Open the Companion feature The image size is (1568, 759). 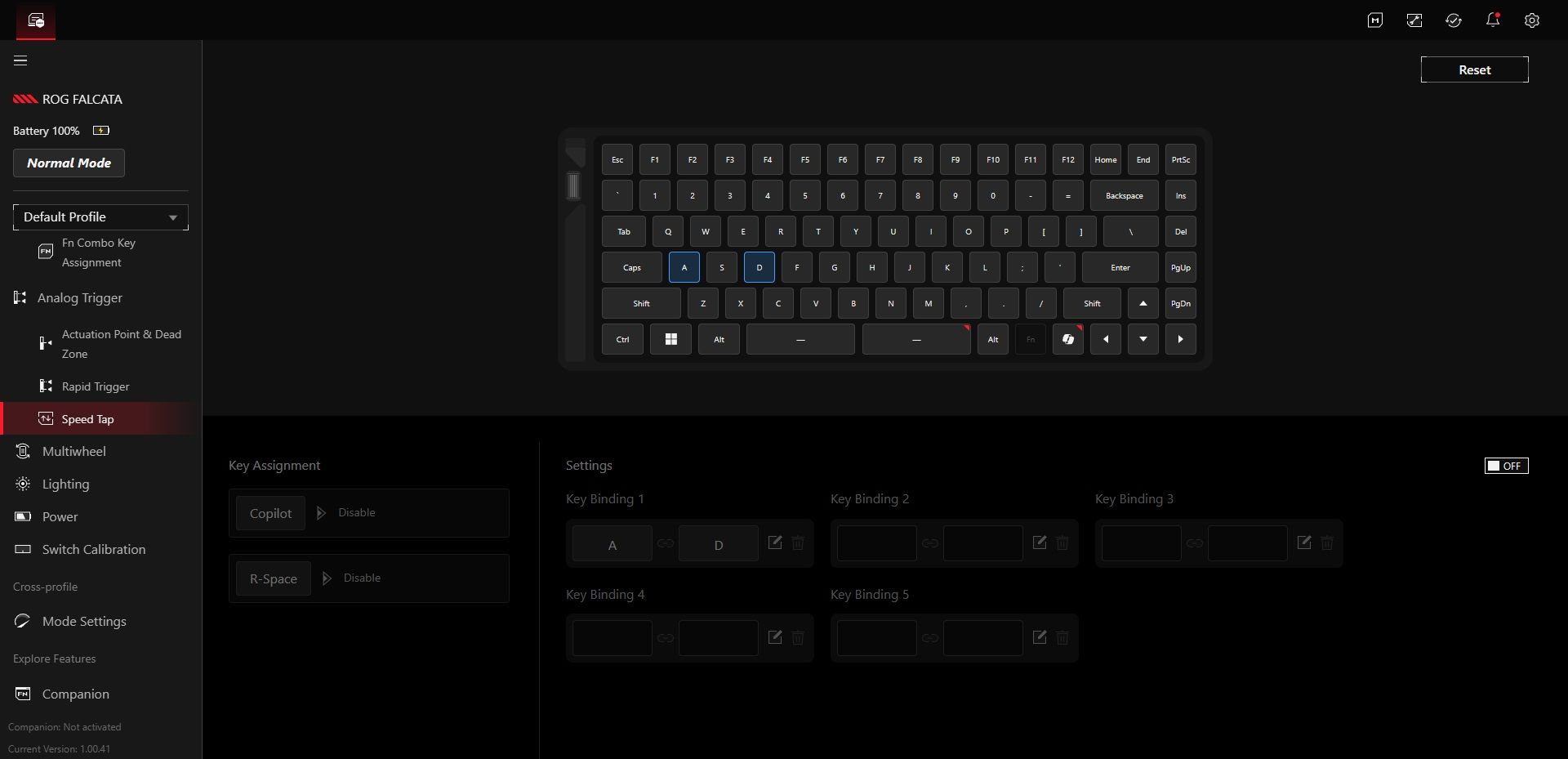pos(75,694)
